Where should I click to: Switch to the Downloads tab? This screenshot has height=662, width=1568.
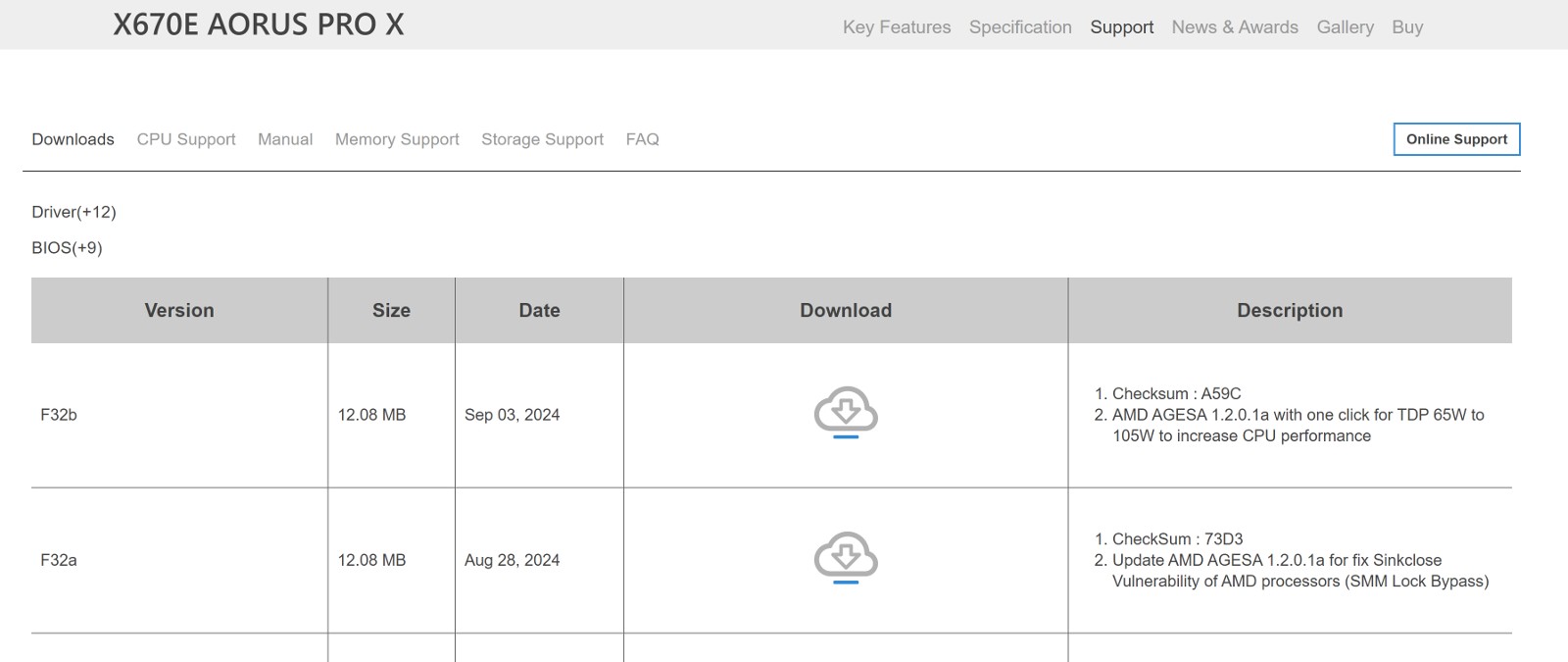click(x=73, y=139)
